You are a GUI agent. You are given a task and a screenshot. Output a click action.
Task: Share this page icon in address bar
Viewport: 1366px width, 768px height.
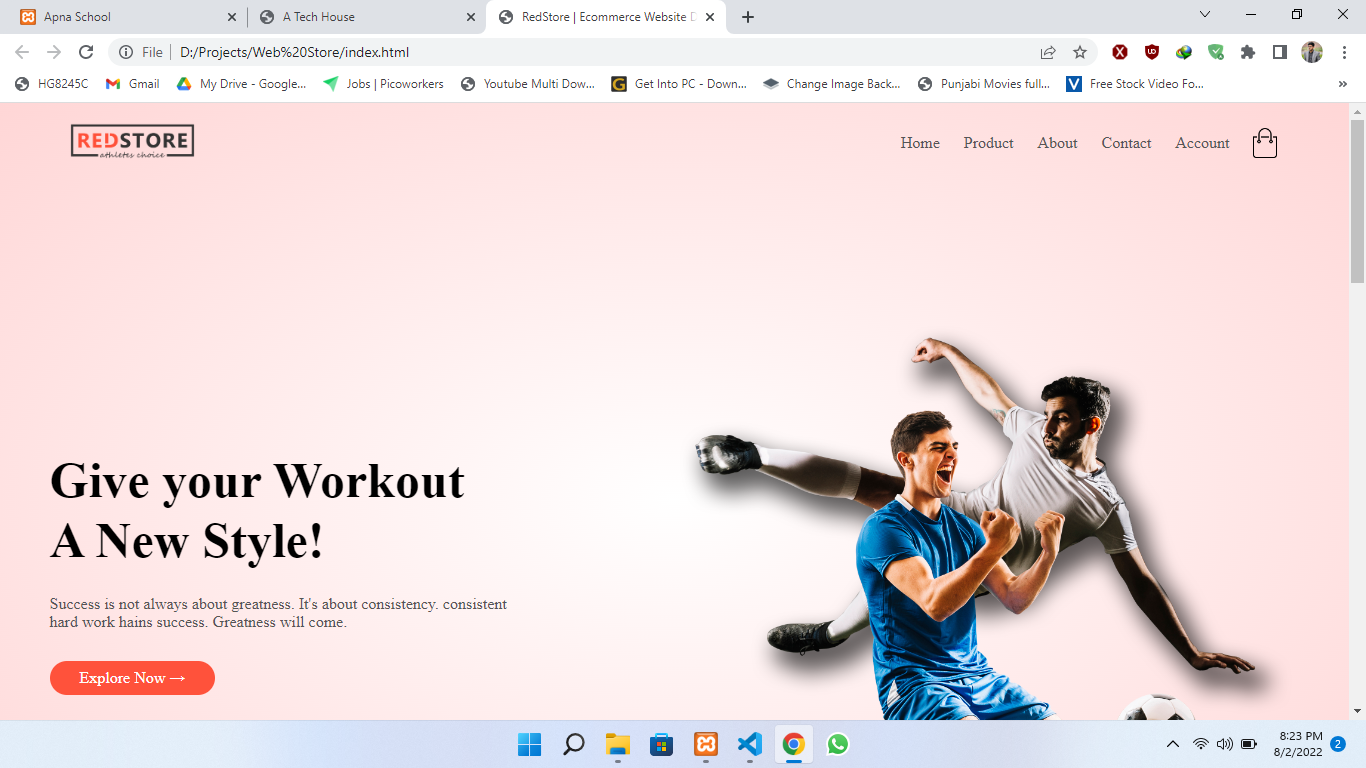pyautogui.click(x=1048, y=52)
